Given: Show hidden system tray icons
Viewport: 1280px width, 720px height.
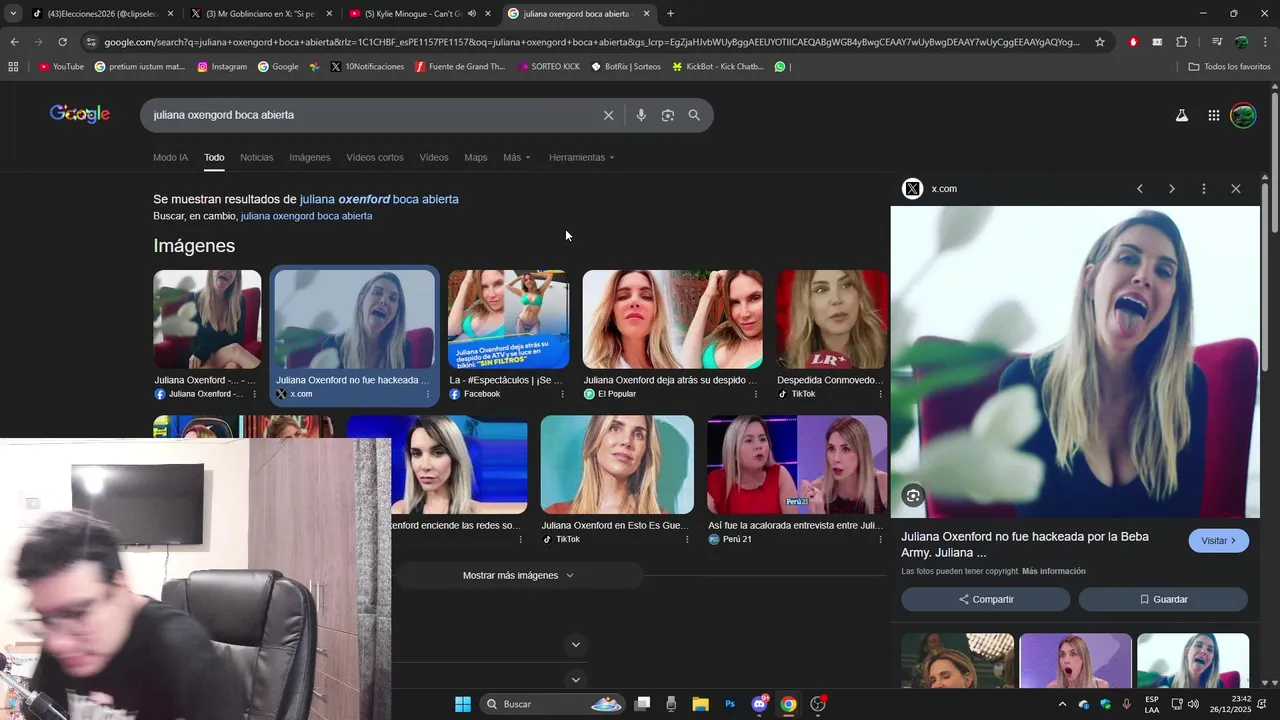Looking at the screenshot, I should [x=1062, y=704].
